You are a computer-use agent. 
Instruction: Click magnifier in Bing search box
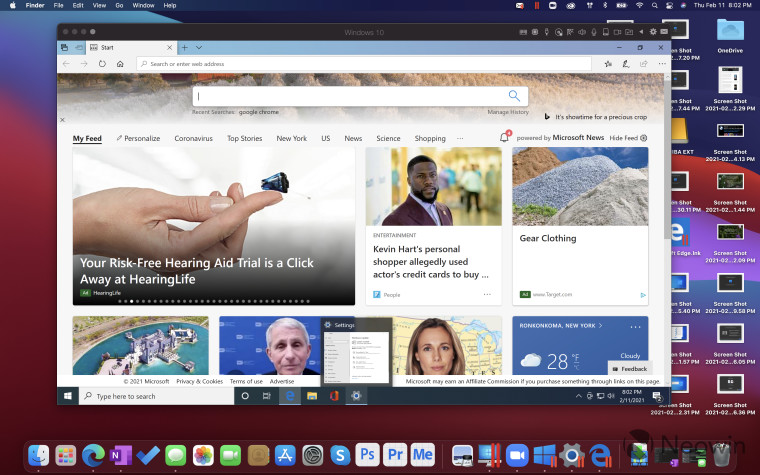(514, 95)
